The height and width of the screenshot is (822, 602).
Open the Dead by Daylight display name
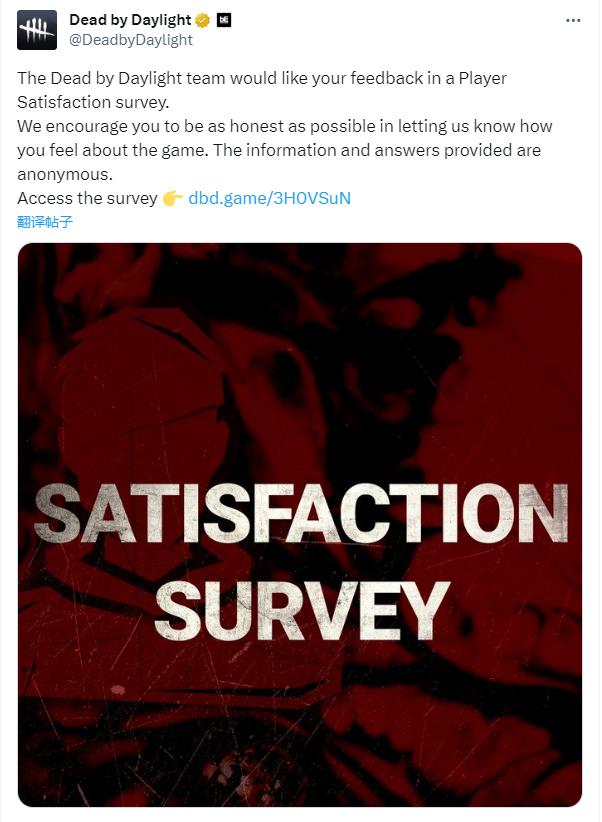click(x=130, y=21)
